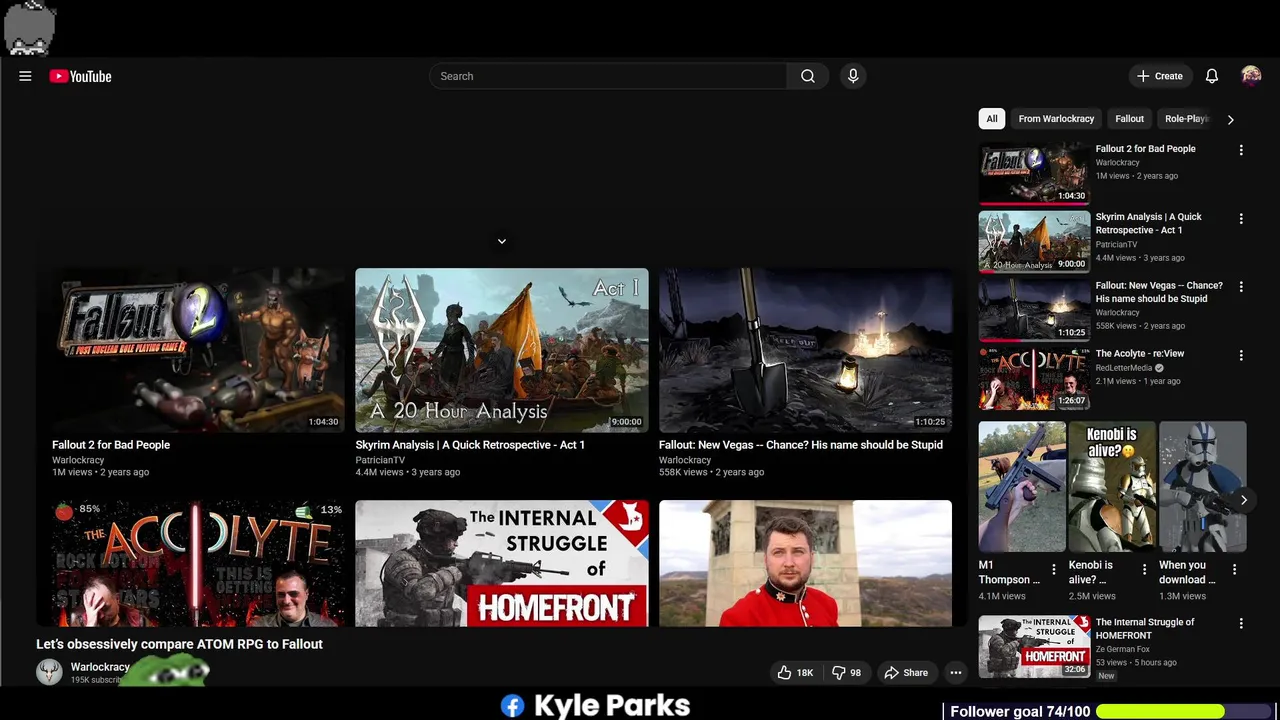The image size is (1280, 720).
Task: Open options for sidebar Fallout 2 for Bad People
Action: tap(1241, 150)
